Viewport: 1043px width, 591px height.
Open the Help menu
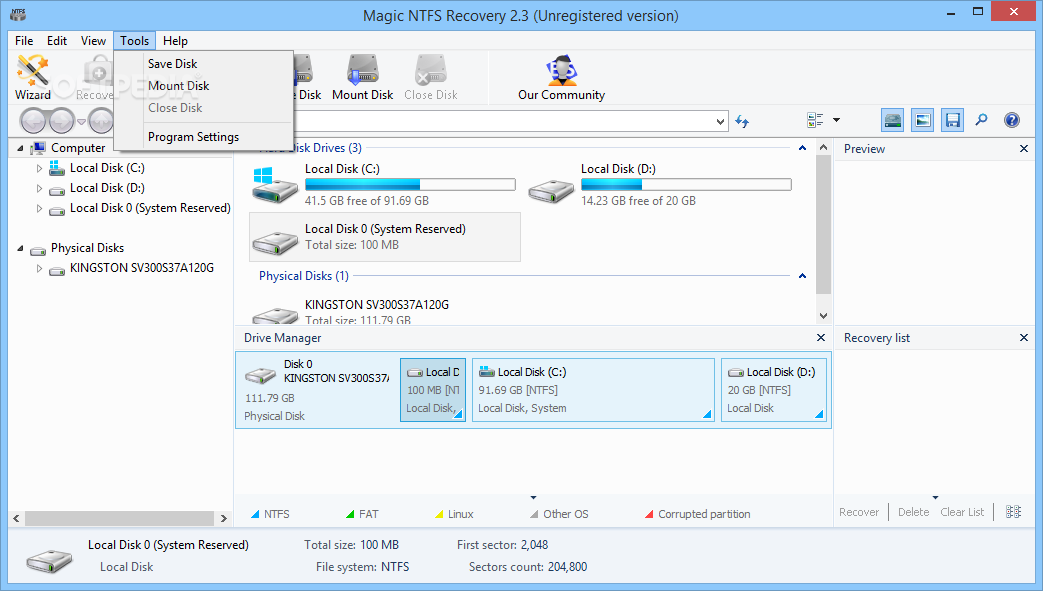[176, 41]
